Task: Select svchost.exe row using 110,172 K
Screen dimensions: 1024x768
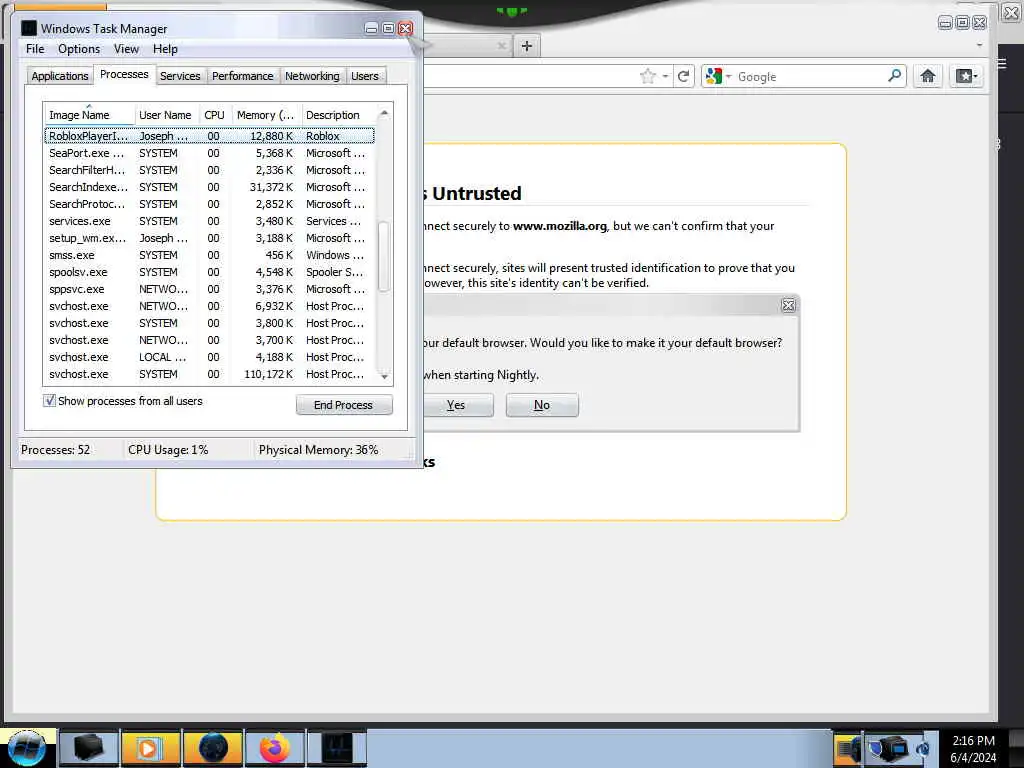Action: pos(209,374)
